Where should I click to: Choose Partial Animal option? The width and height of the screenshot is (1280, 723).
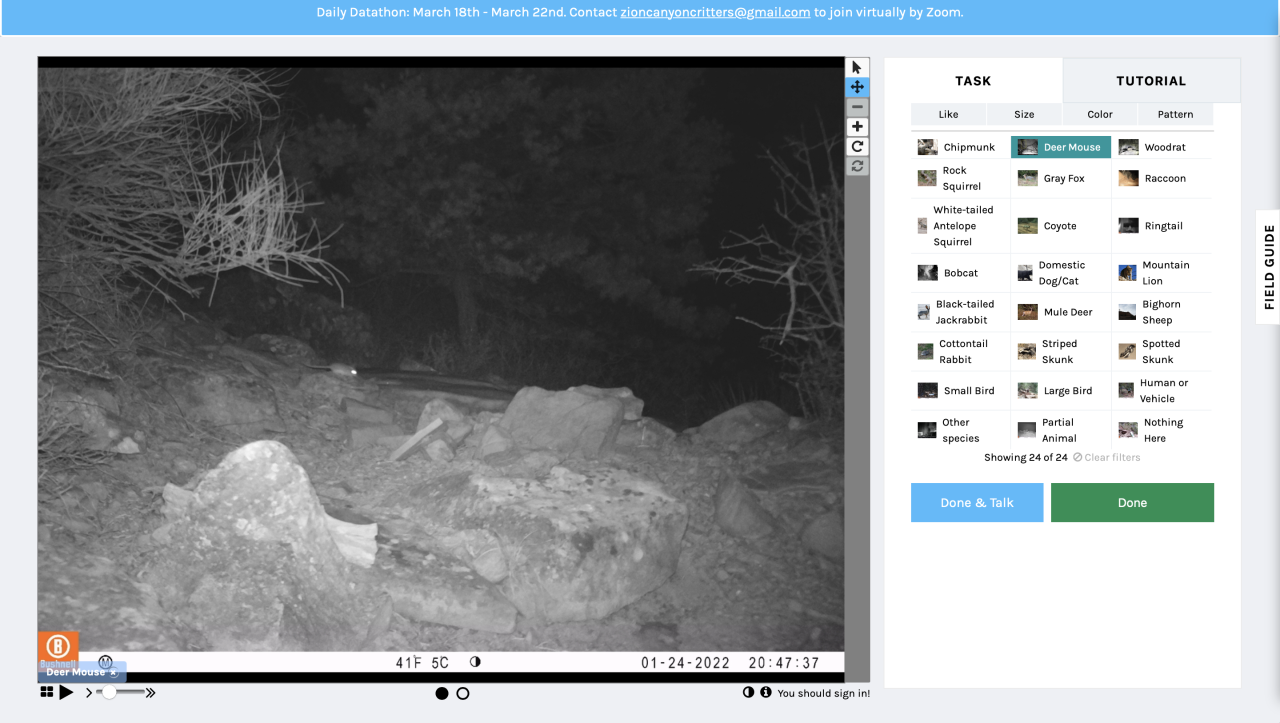point(1061,430)
